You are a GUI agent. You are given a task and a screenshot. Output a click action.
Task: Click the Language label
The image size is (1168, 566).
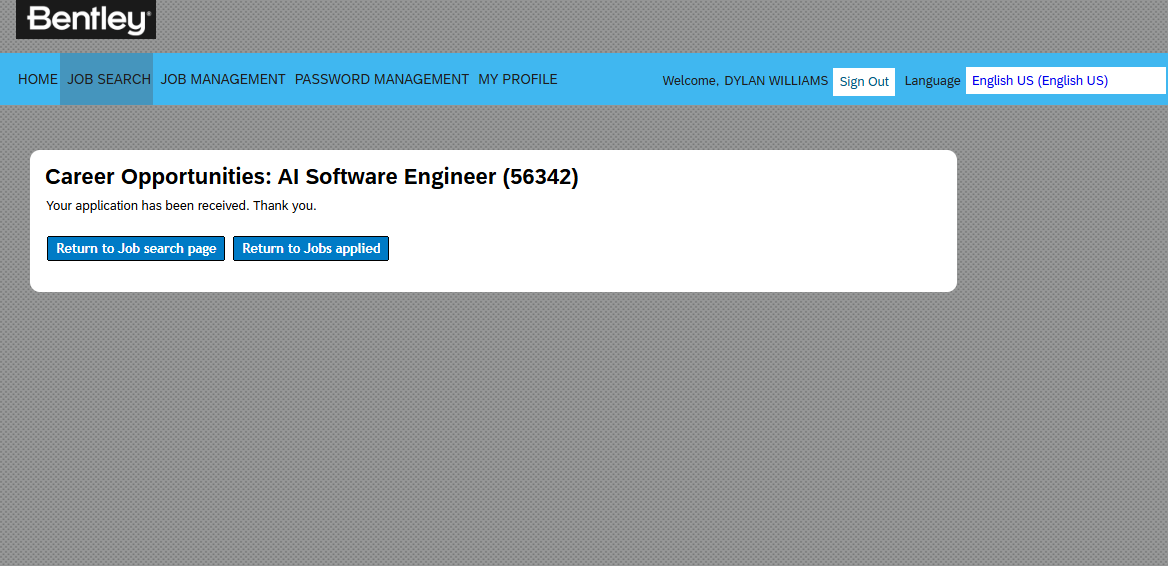pos(932,81)
